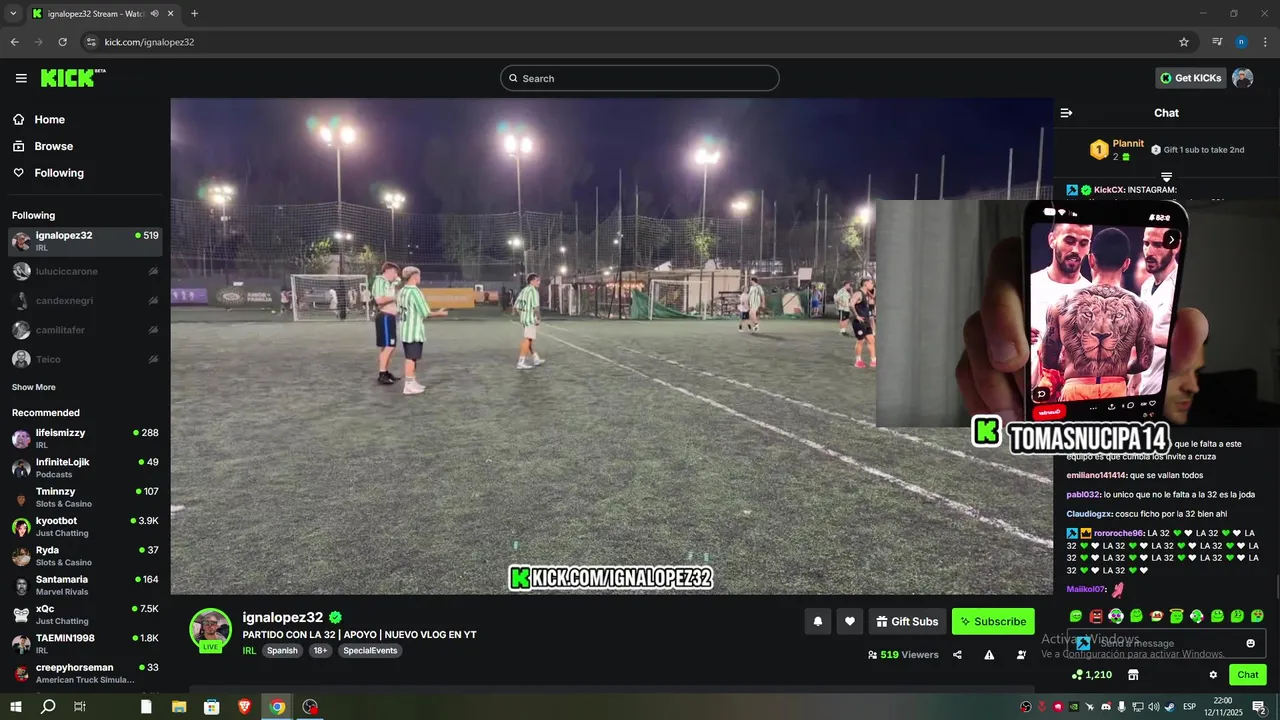Open the Kick hamburger sidebar menu

tap(21, 78)
